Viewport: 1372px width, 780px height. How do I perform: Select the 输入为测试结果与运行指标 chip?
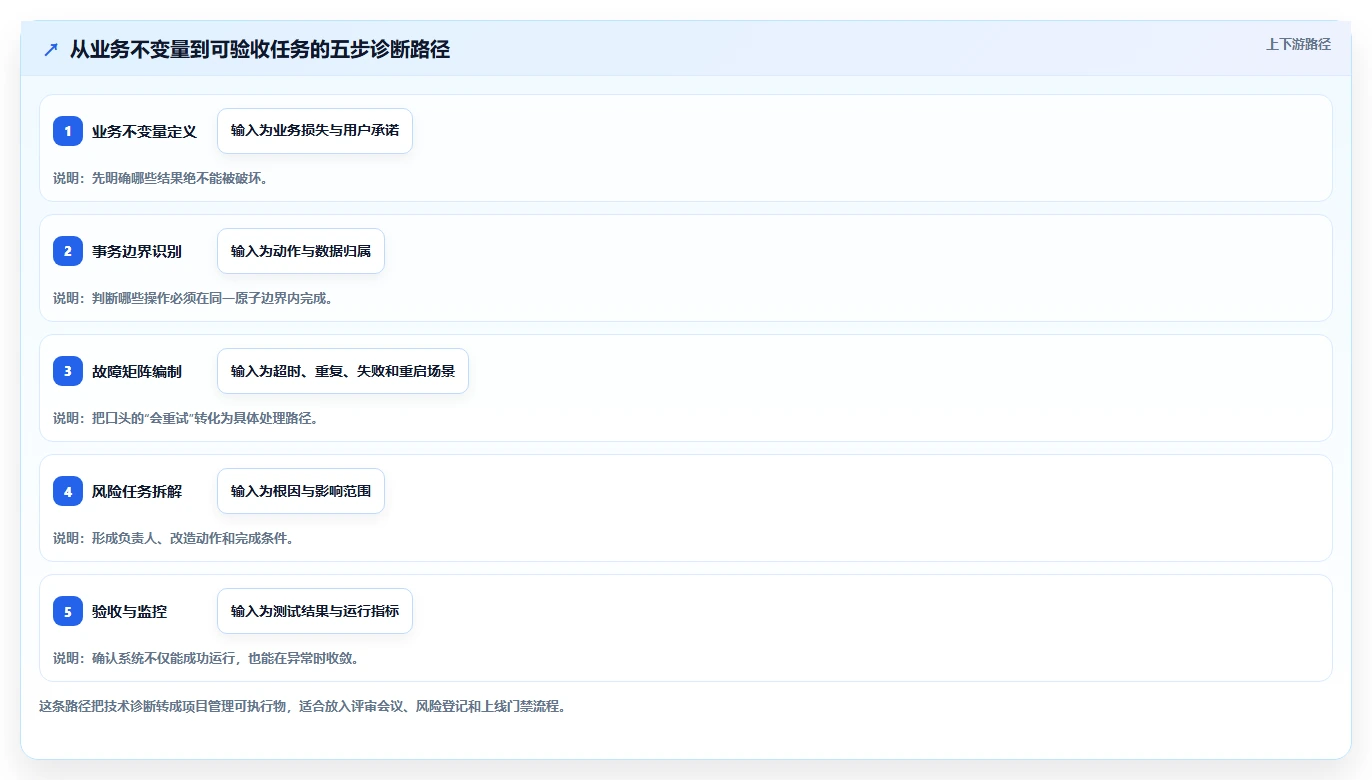point(315,611)
